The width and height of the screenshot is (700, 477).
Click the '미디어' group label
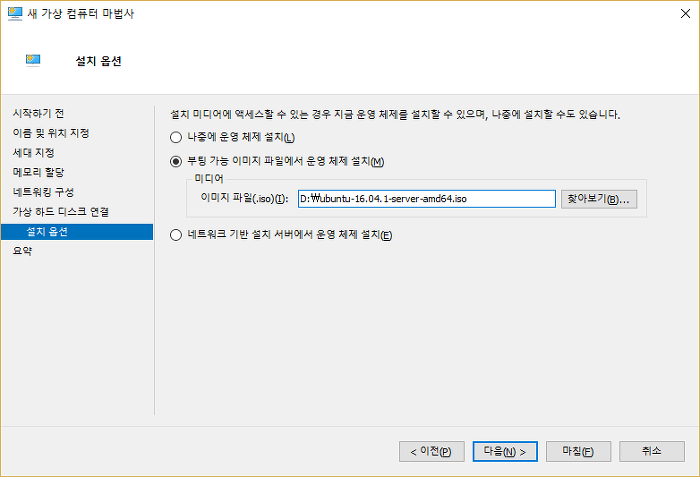[209, 179]
